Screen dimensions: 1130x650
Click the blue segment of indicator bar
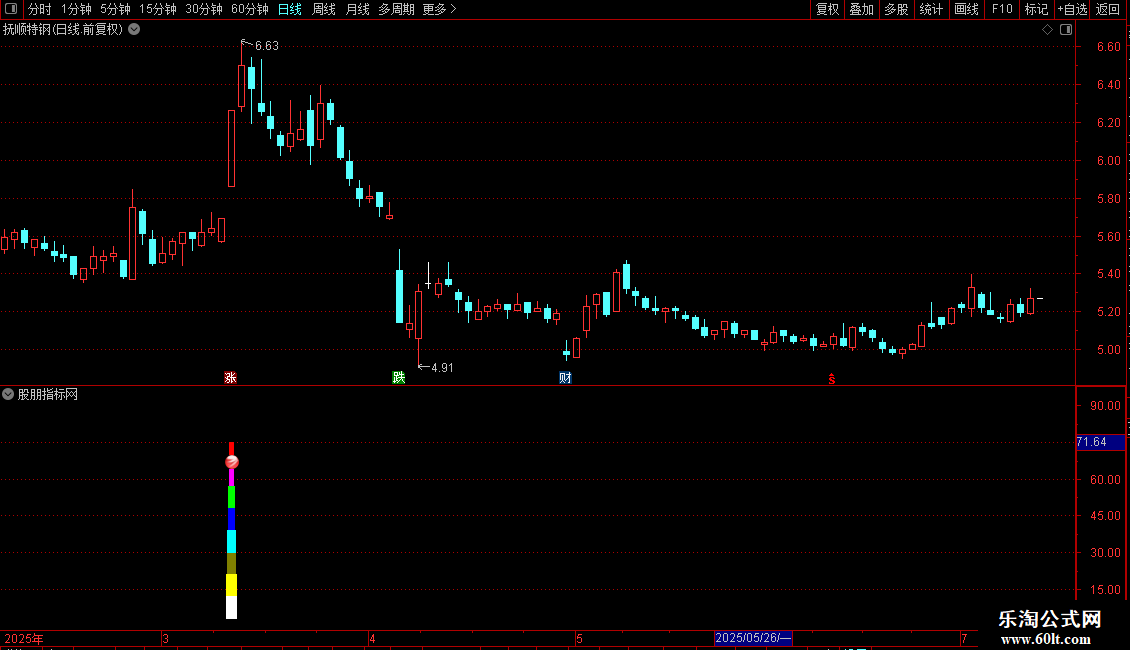point(231,519)
